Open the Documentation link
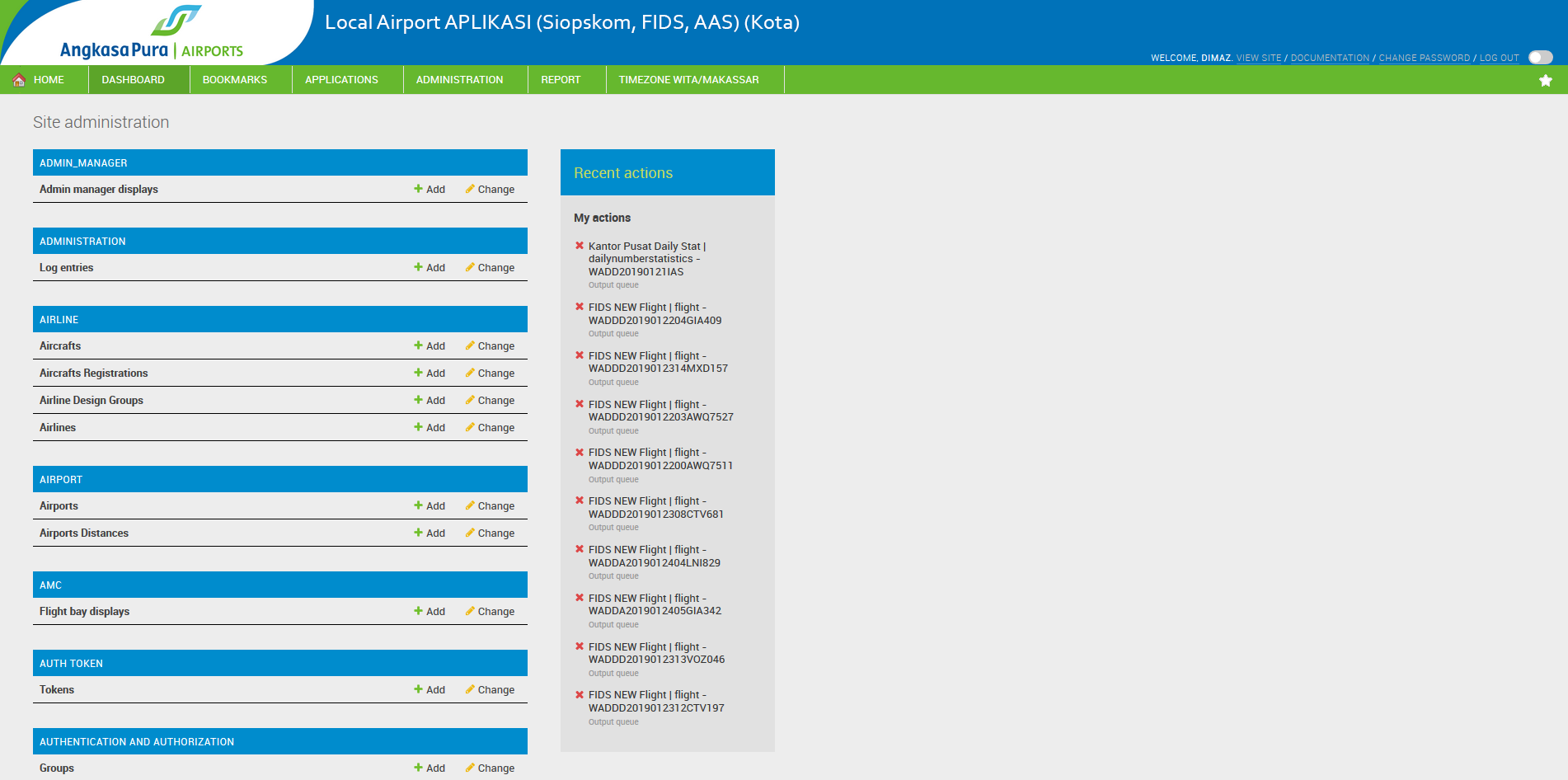Screen dimensions: 1568x780 [x=1329, y=59]
